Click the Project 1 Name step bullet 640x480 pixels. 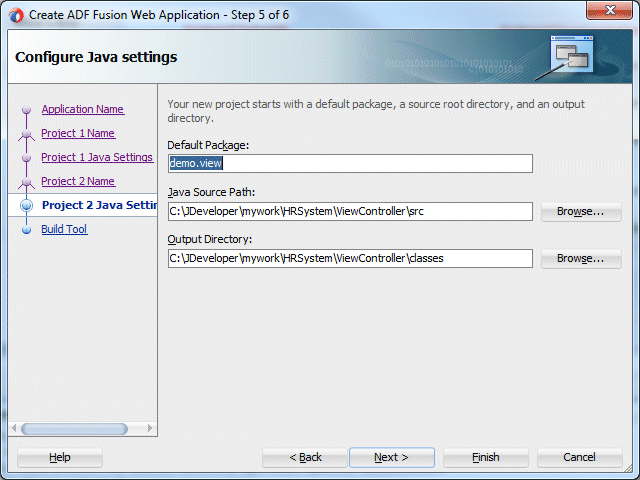[27, 133]
